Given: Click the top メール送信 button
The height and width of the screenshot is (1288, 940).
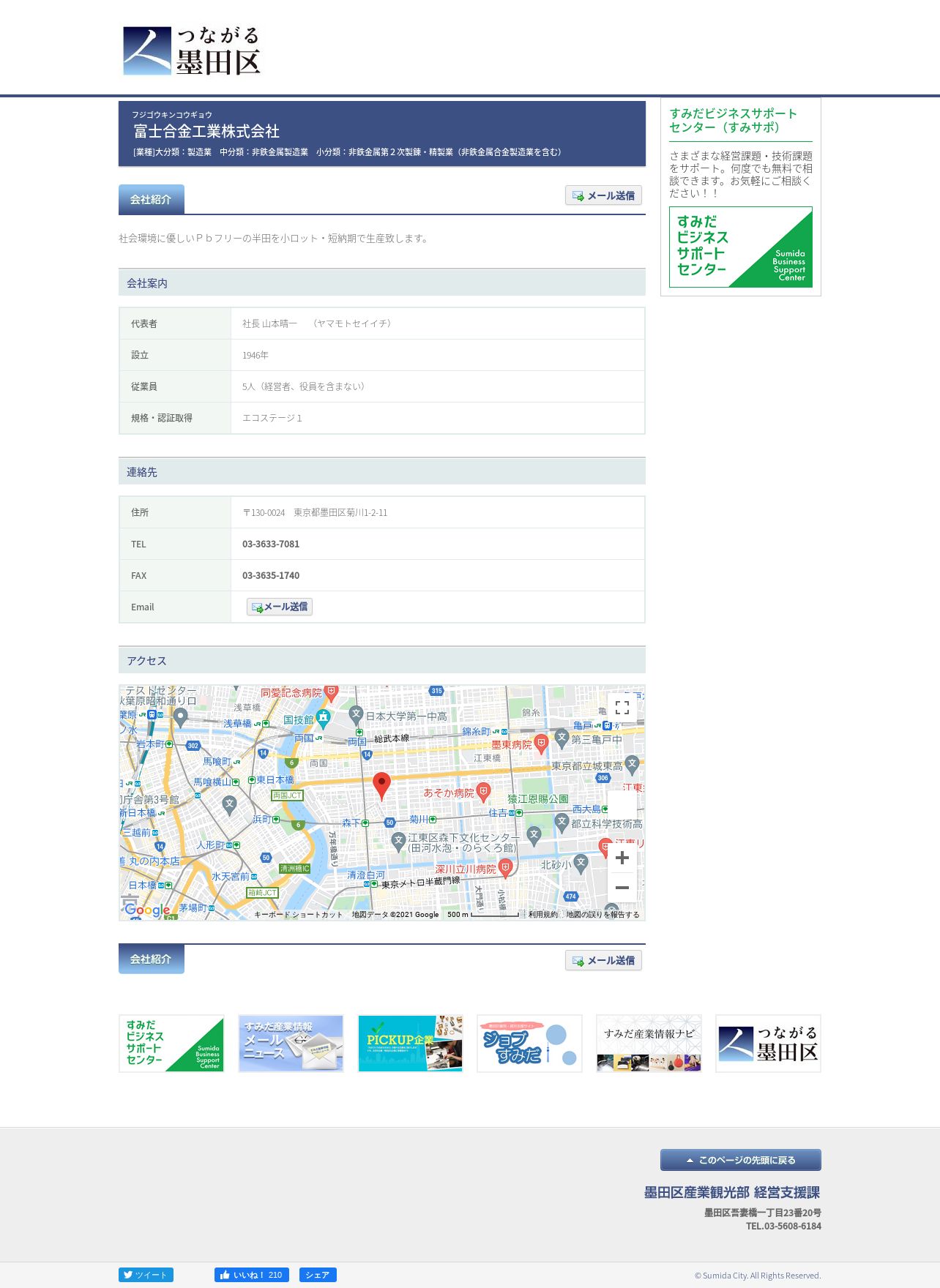Looking at the screenshot, I should tap(603, 195).
